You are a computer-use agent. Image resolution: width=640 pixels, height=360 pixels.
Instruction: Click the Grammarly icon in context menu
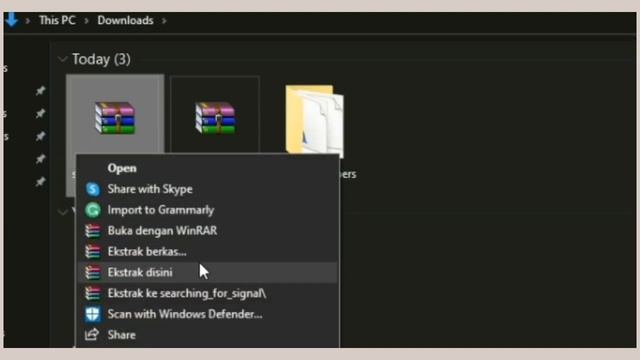pos(93,210)
